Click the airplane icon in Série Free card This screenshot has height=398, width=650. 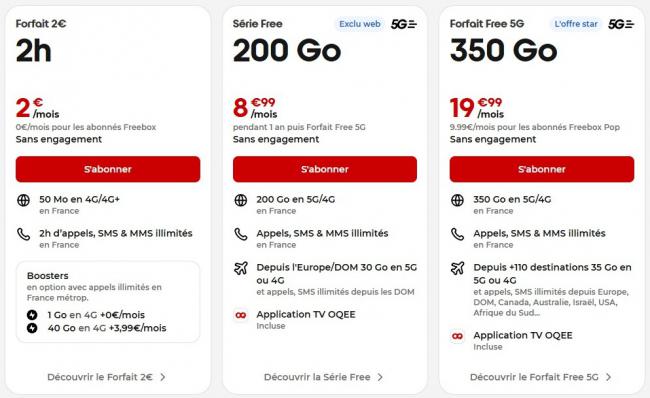click(x=240, y=268)
